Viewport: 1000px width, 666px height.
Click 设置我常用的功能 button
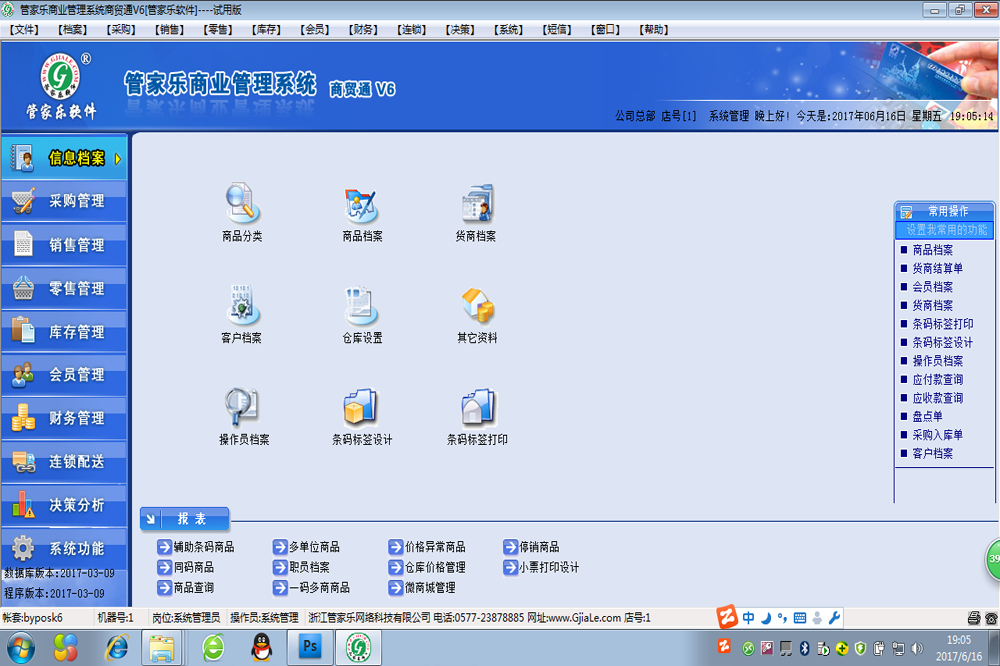945,230
